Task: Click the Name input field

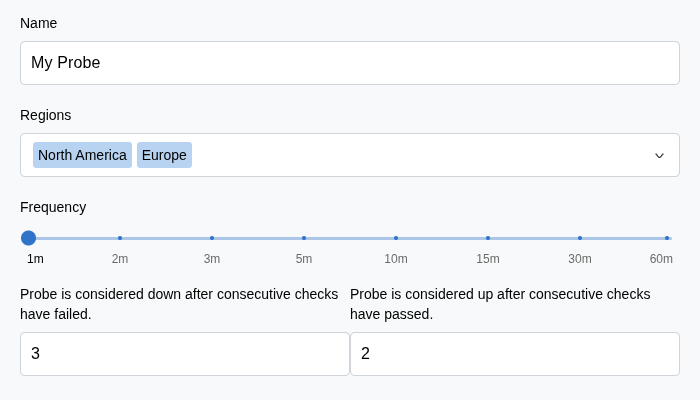Action: point(350,63)
